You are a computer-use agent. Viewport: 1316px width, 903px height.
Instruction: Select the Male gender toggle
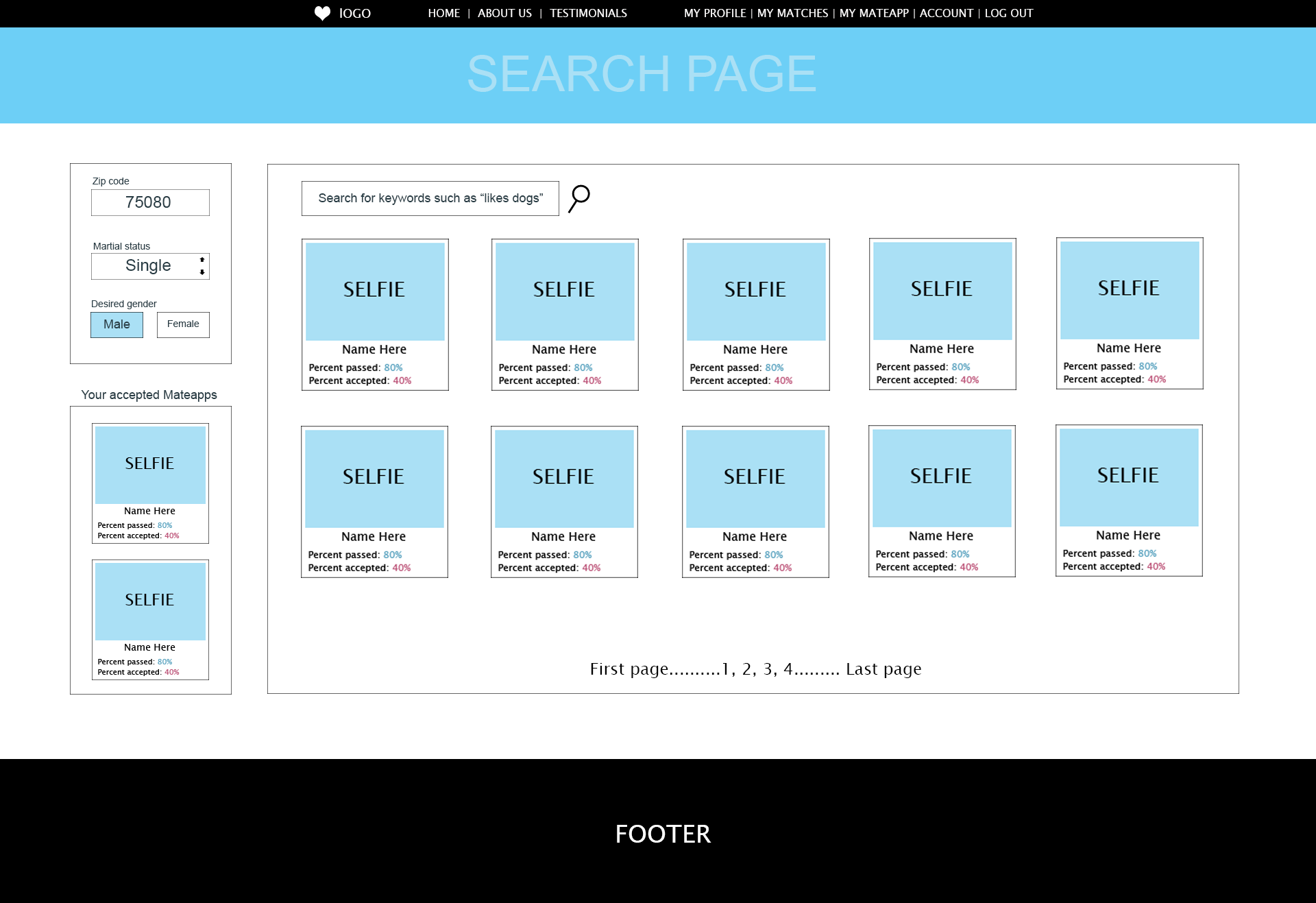[117, 324]
